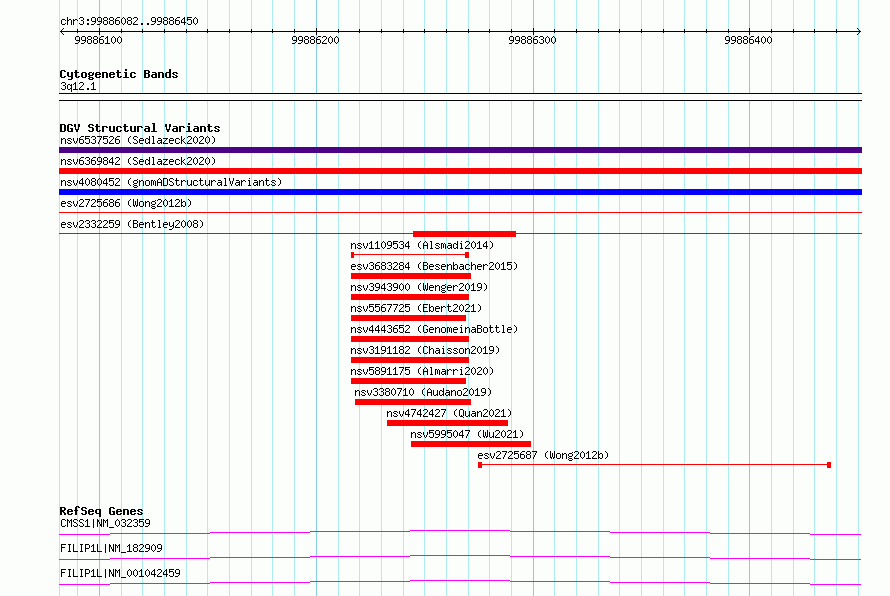Click the red bar under nsv3943900
The image size is (890, 596).
click(410, 297)
